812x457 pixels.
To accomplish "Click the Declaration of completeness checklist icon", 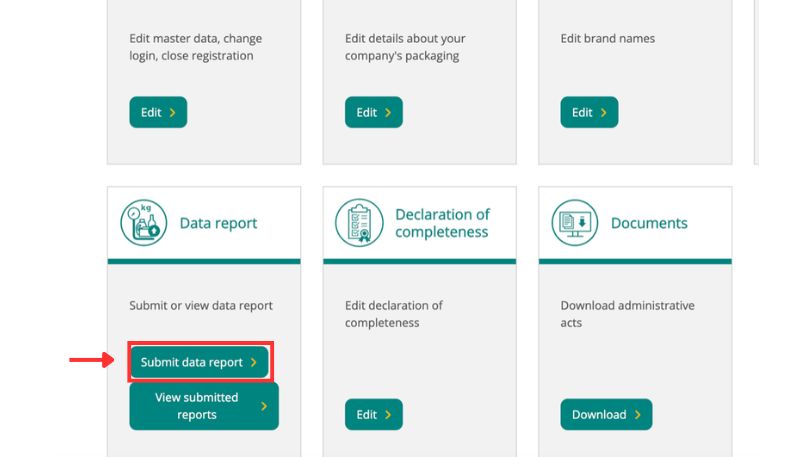I will (359, 223).
